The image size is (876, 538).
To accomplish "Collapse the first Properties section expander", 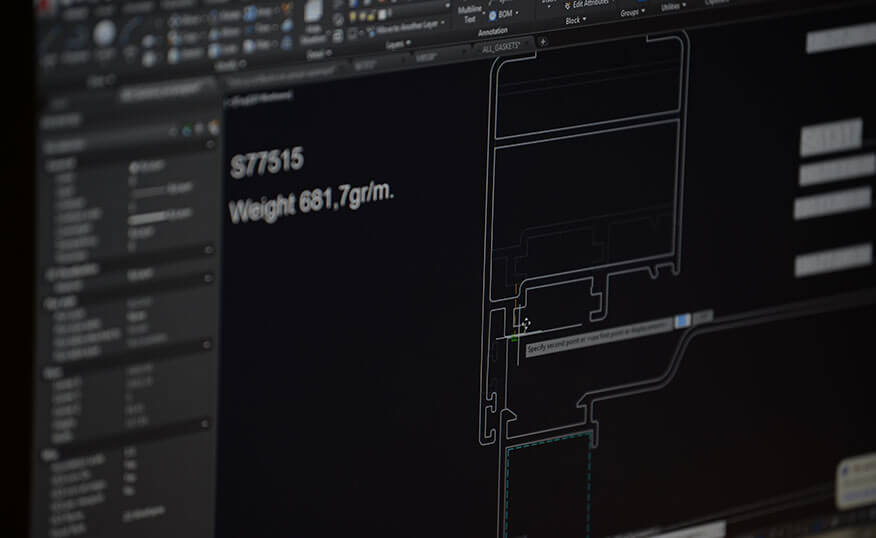I will pos(209,145).
